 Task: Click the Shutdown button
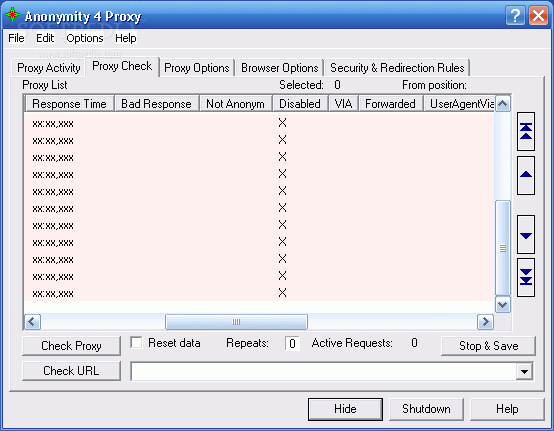[x=426, y=409]
